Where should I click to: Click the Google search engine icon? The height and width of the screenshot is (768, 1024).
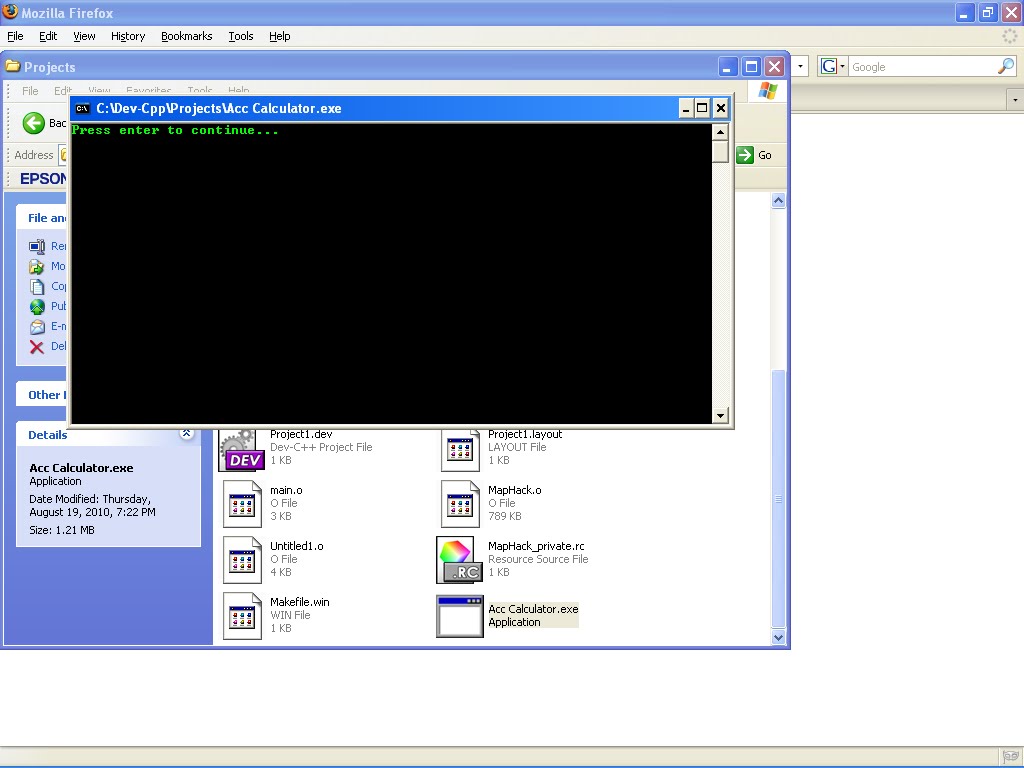829,66
